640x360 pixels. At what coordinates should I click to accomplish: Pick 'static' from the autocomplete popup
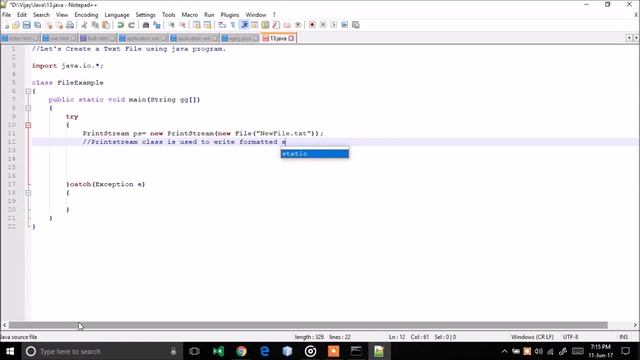315,154
